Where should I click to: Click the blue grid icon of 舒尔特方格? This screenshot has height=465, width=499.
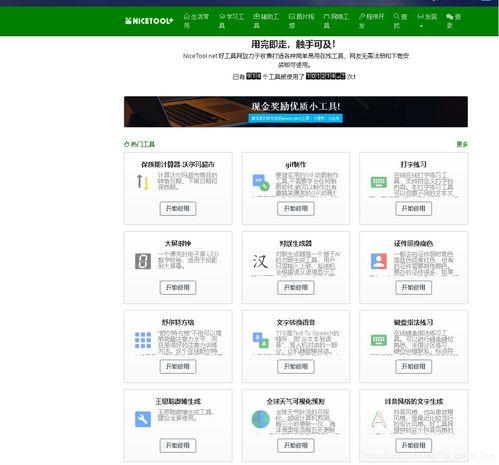143,340
